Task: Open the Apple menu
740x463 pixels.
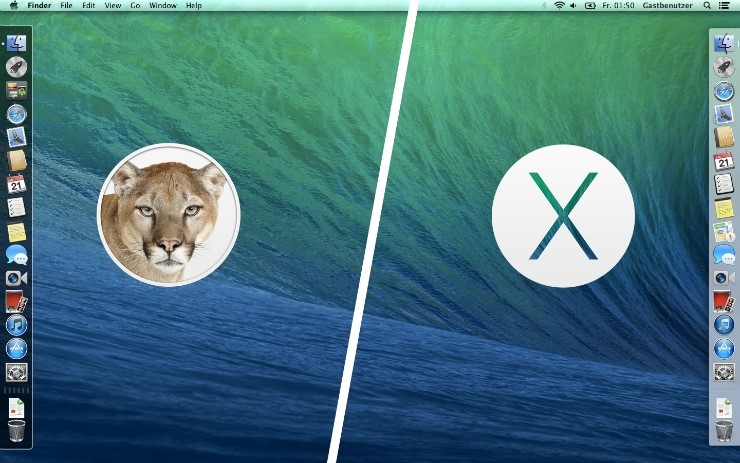Action: click(14, 5)
